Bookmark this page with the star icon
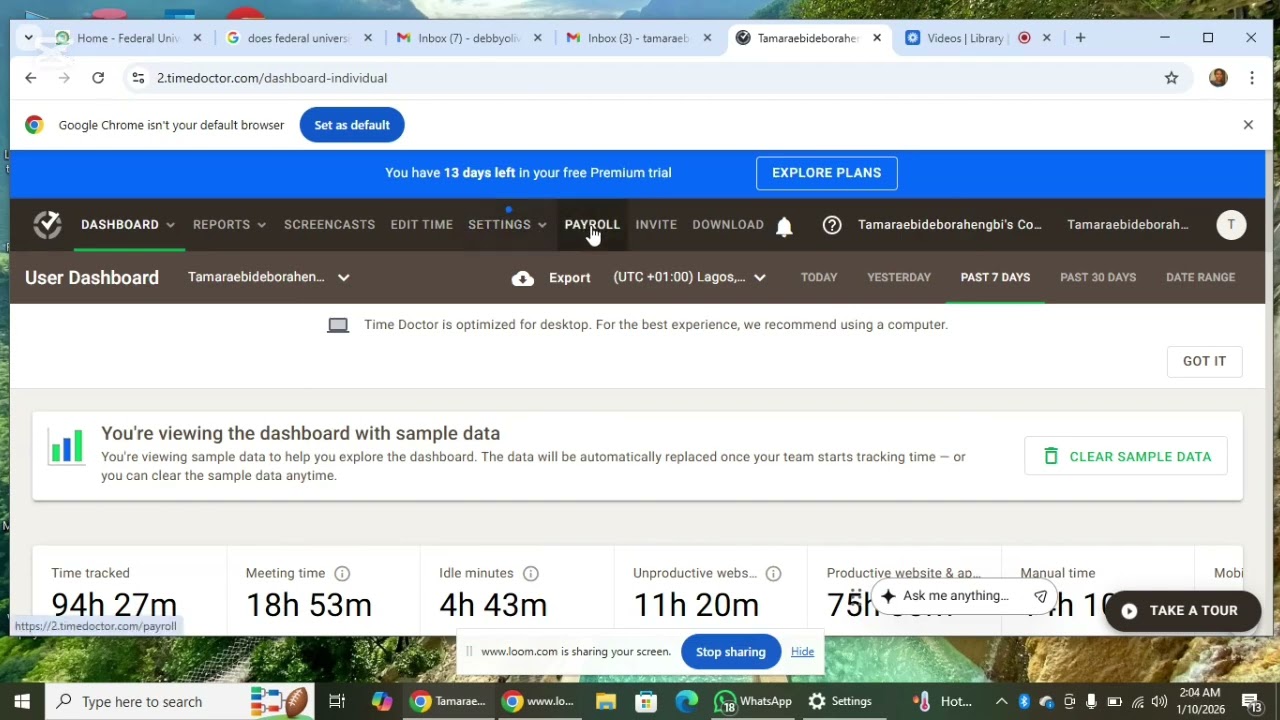Viewport: 1280px width, 720px height. [x=1171, y=78]
